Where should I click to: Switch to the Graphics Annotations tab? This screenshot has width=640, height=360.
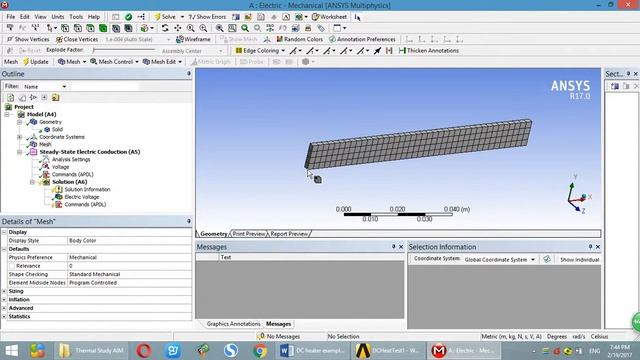point(233,324)
